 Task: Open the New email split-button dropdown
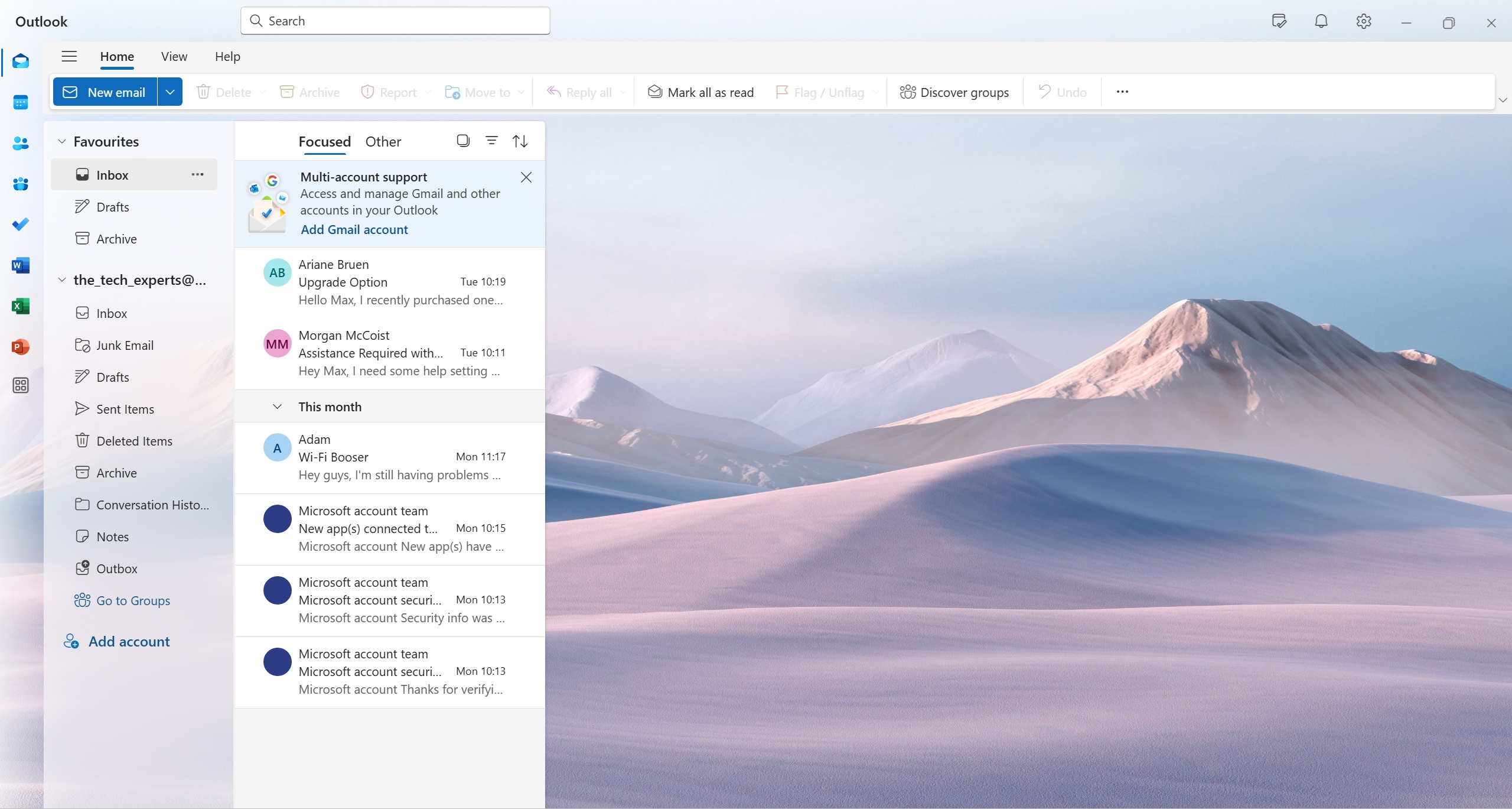tap(170, 92)
